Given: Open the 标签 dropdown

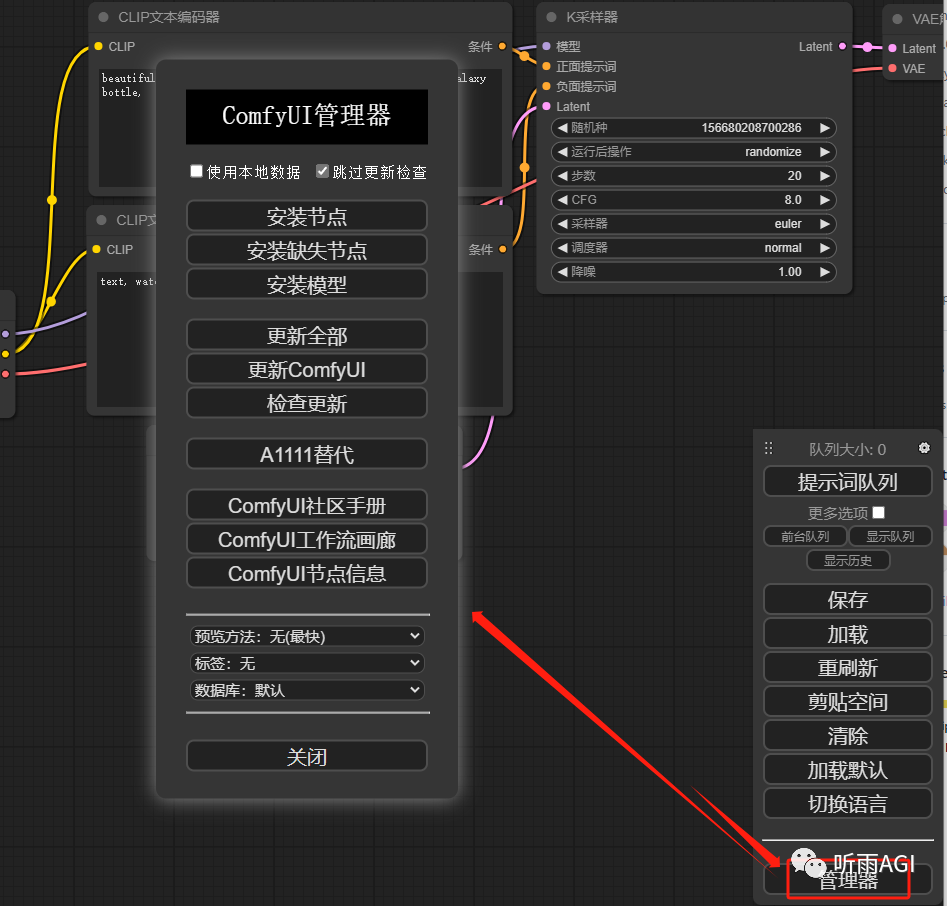Looking at the screenshot, I should (307, 663).
